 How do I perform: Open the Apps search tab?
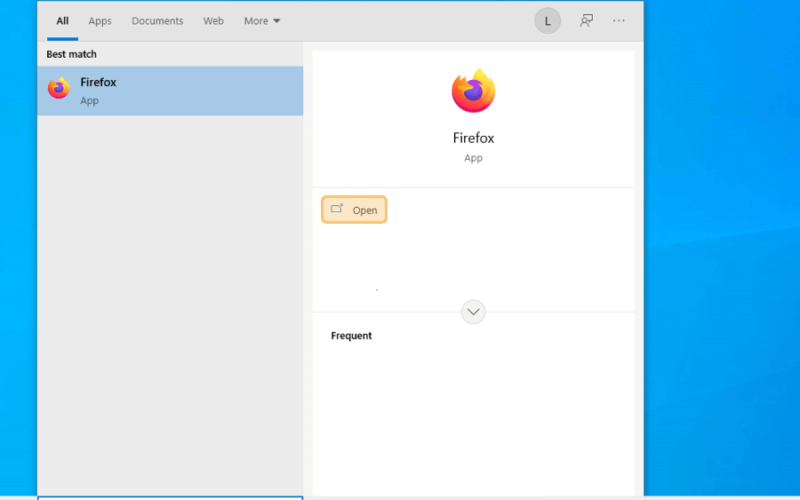pos(99,21)
